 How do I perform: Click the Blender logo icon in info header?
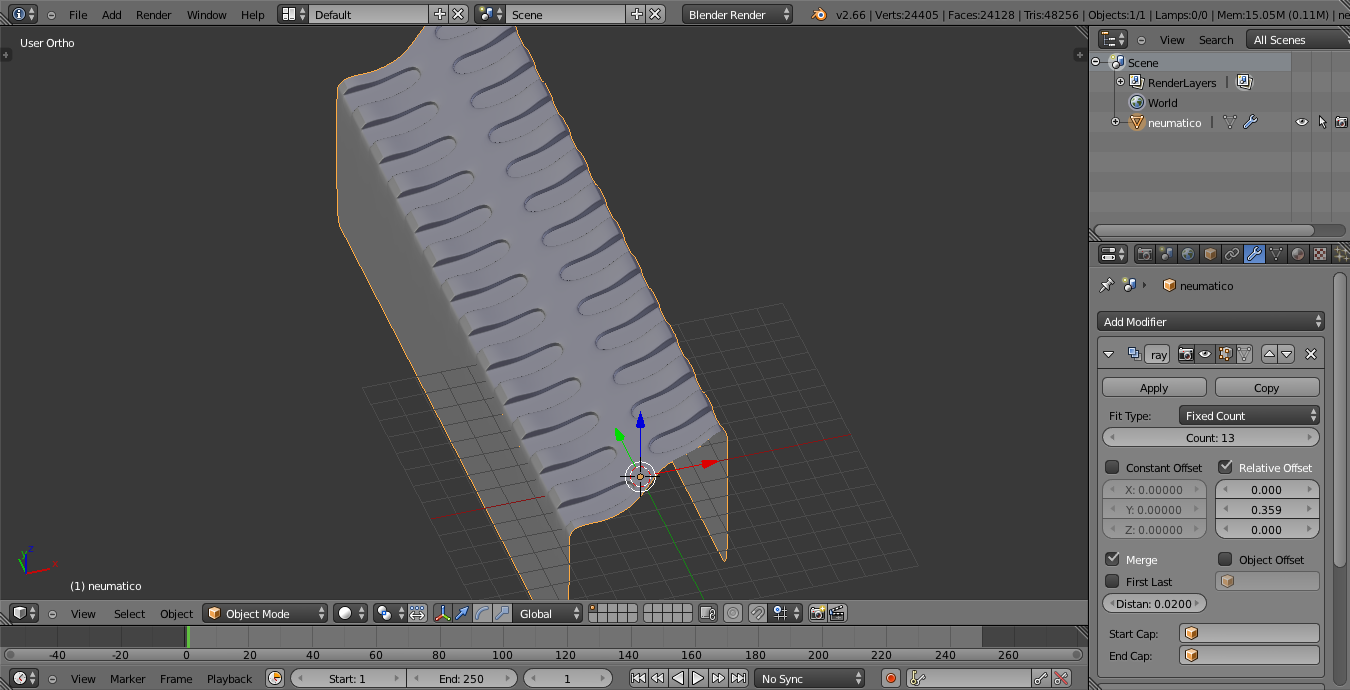point(820,14)
